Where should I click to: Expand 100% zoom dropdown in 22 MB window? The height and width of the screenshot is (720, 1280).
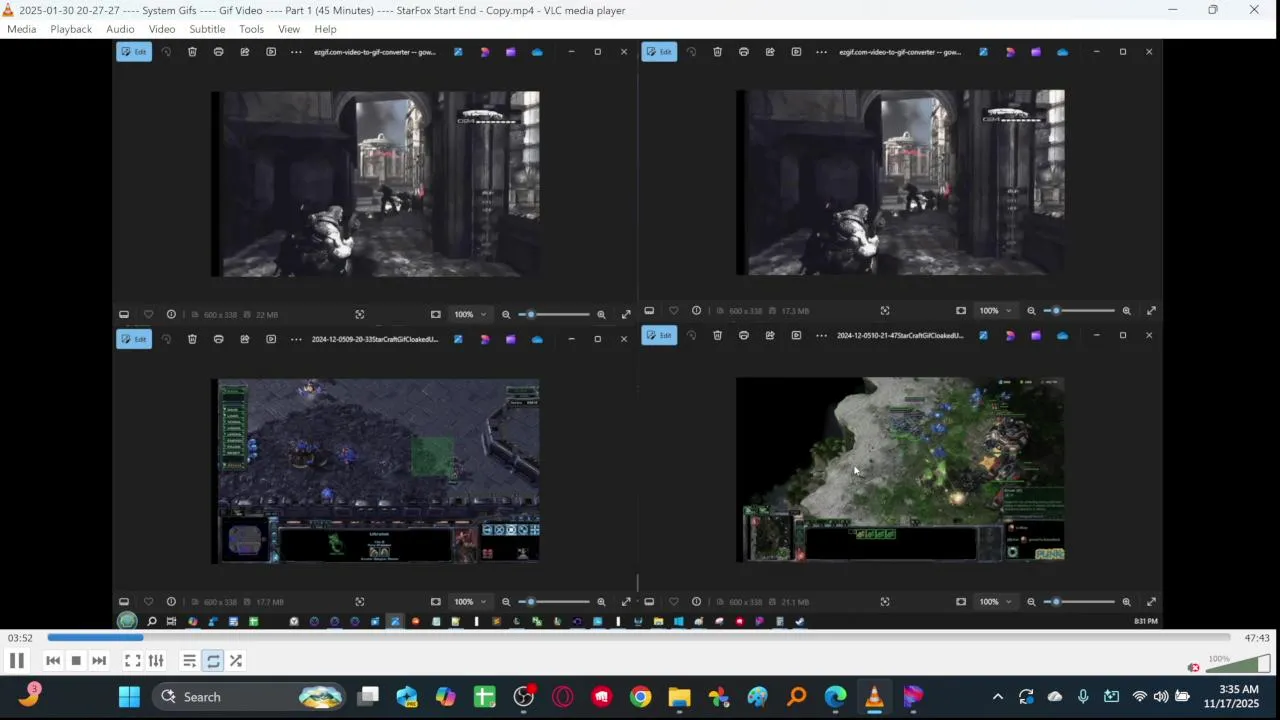(x=470, y=314)
